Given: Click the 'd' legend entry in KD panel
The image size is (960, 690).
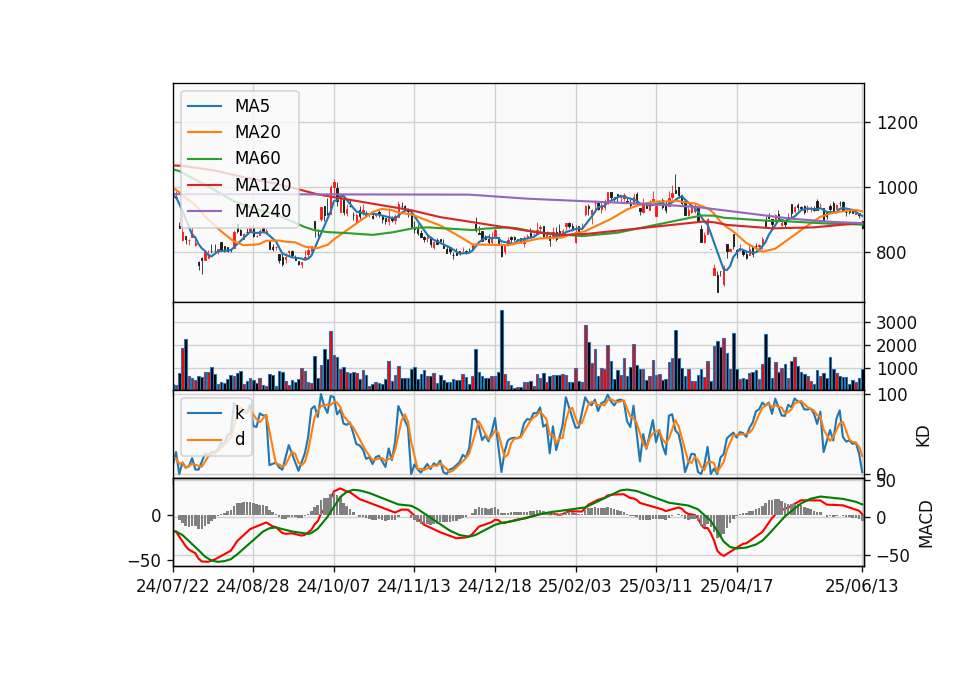Looking at the screenshot, I should pyautogui.click(x=239, y=439).
